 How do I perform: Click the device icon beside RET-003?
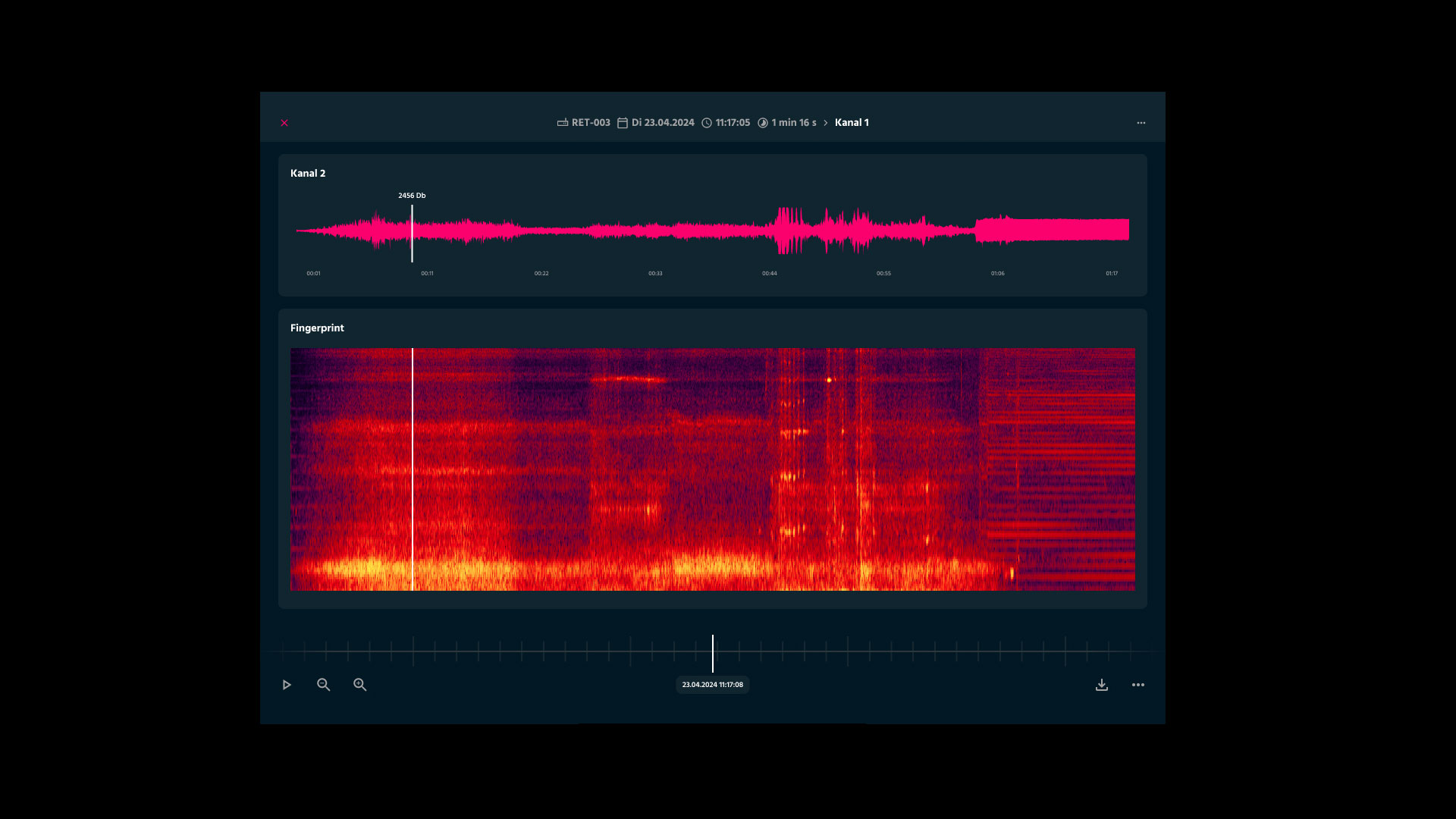coord(563,123)
